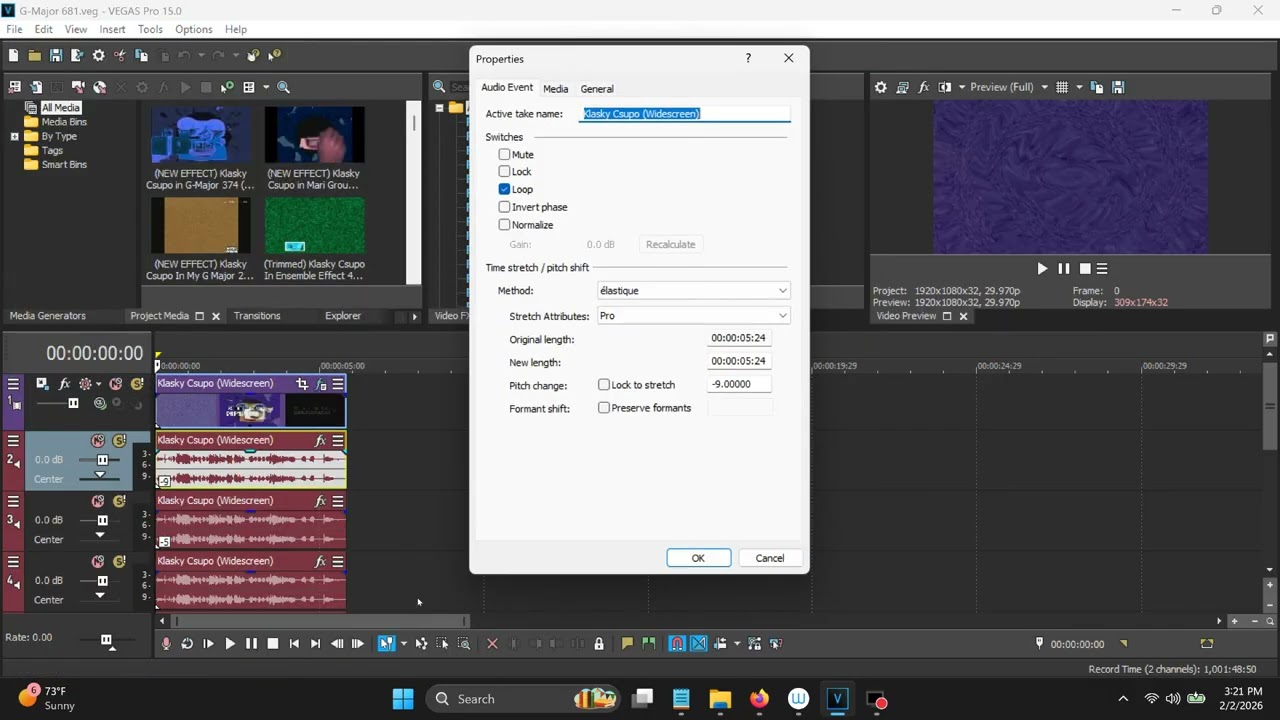Mute audio track 2 with its Mute button
This screenshot has width=1280, height=720.
[x=98, y=441]
